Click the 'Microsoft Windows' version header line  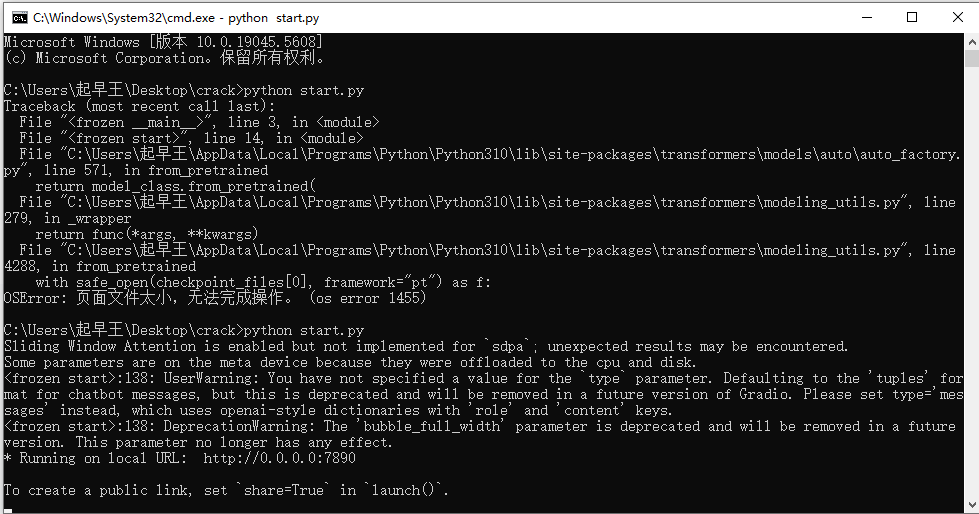pyautogui.click(x=164, y=42)
